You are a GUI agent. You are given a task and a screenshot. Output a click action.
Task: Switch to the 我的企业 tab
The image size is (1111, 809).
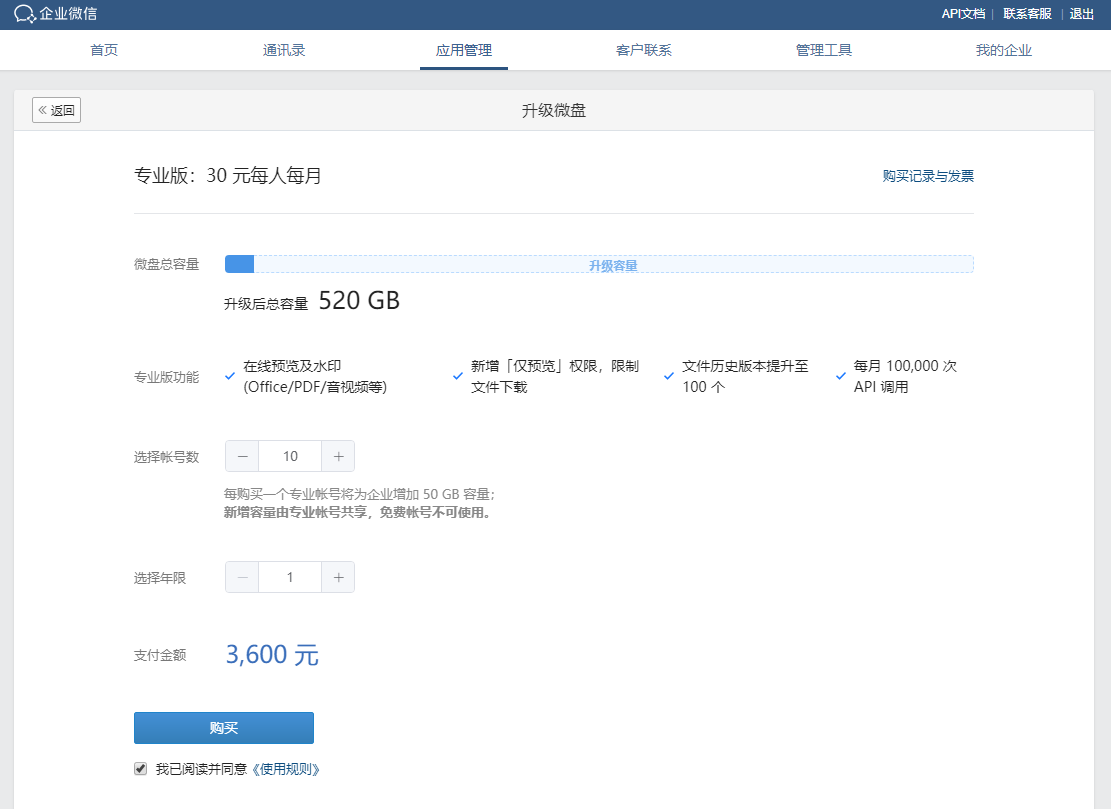tap(1004, 50)
